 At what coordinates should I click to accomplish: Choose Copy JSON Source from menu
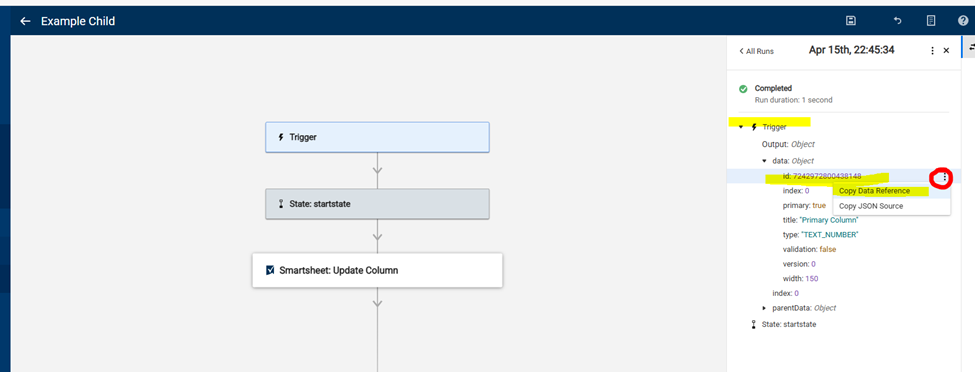(x=871, y=206)
